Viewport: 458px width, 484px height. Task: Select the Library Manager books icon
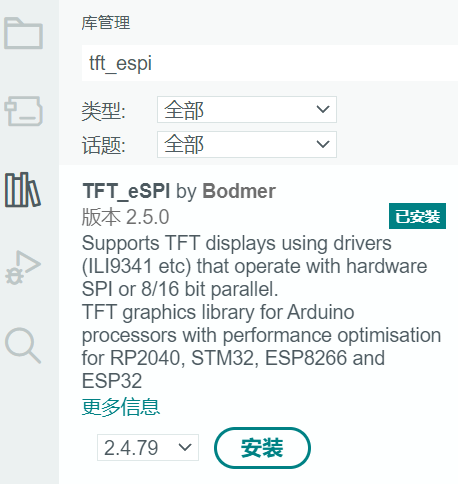23,190
